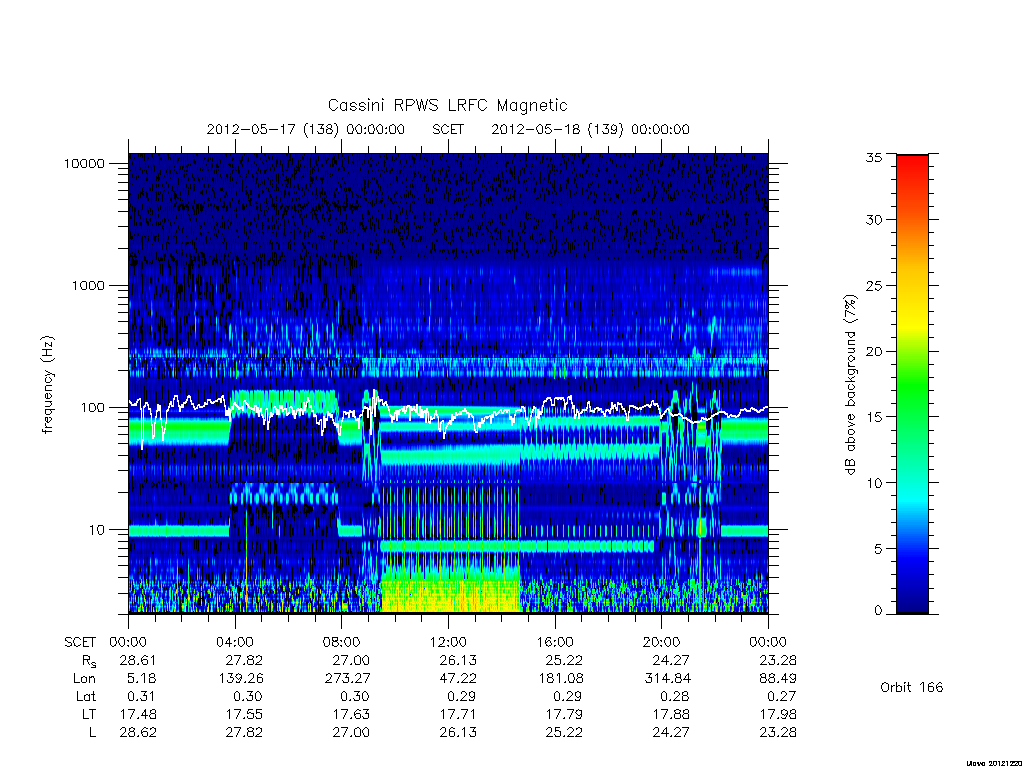Viewport: 1024px width, 768px height.
Task: Click the Lon value 273.27
Action: pyautogui.click(x=347, y=679)
